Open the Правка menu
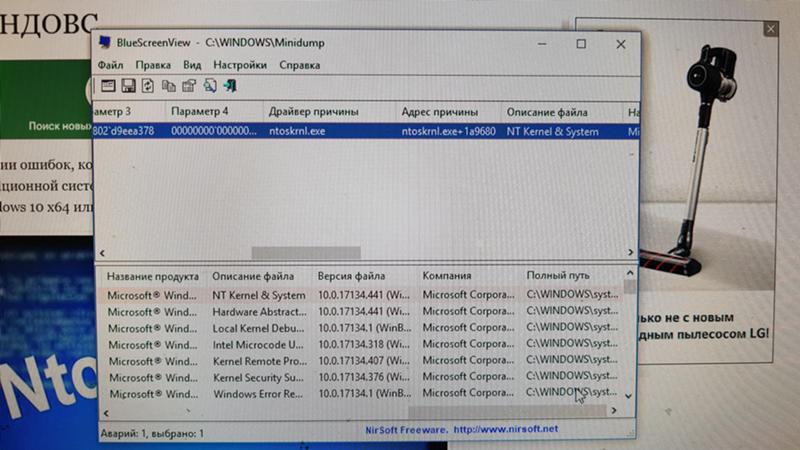Screen dimensions: 800x450 [153, 65]
